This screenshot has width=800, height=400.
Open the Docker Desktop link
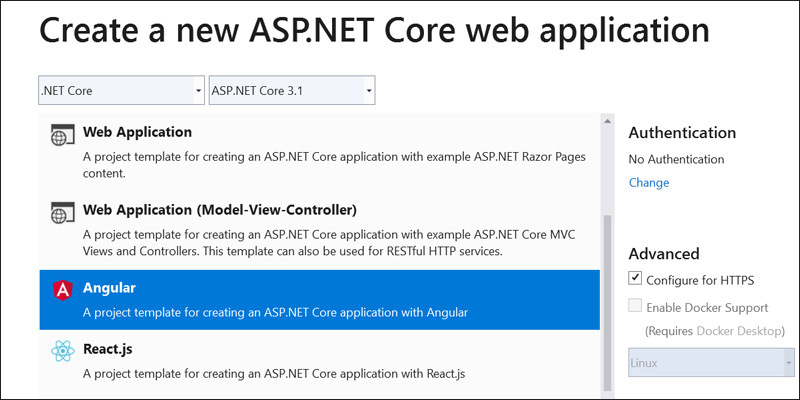click(738, 331)
